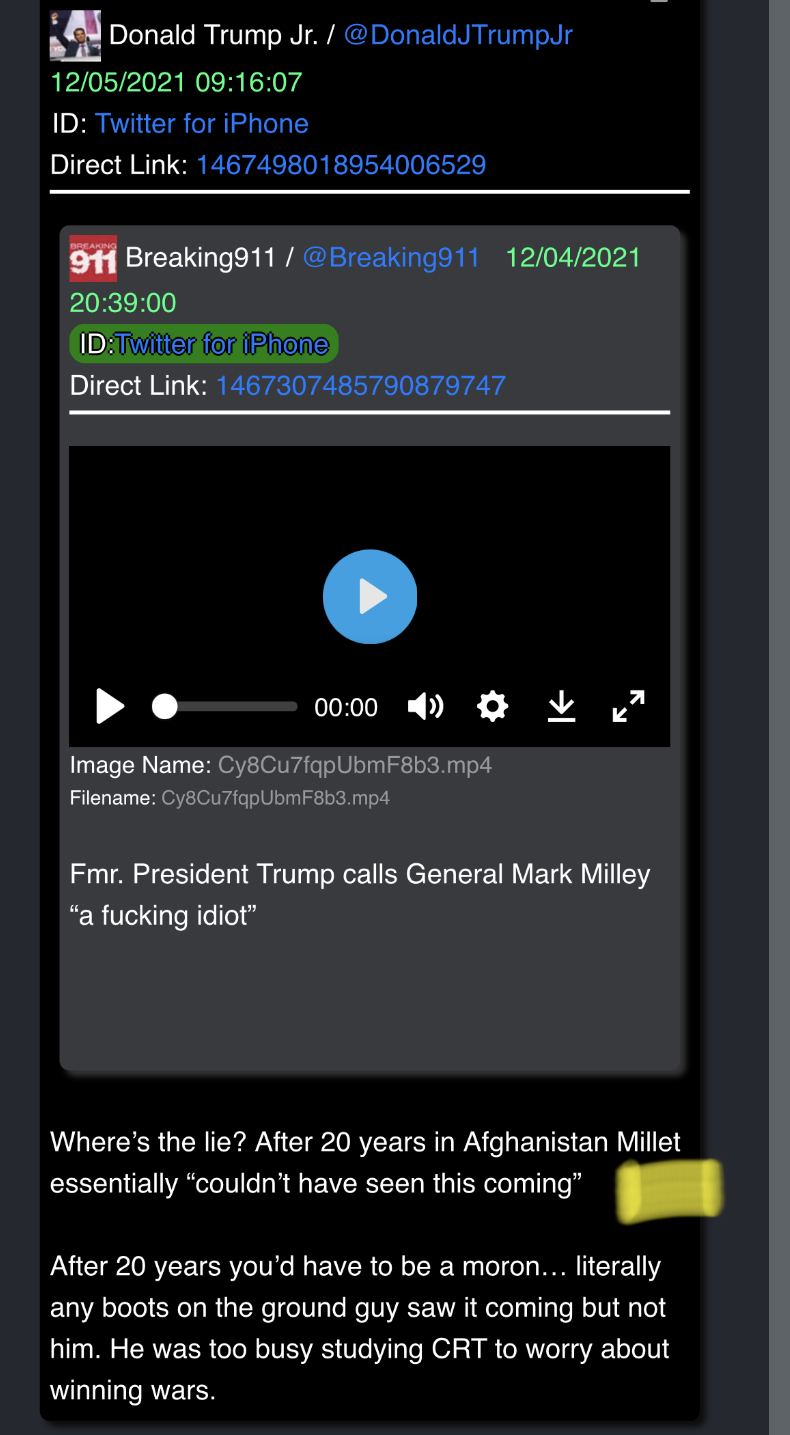This screenshot has width=790, height=1435.
Task: Click highlighted Twitter for iPhone ID link
Action: pos(222,344)
